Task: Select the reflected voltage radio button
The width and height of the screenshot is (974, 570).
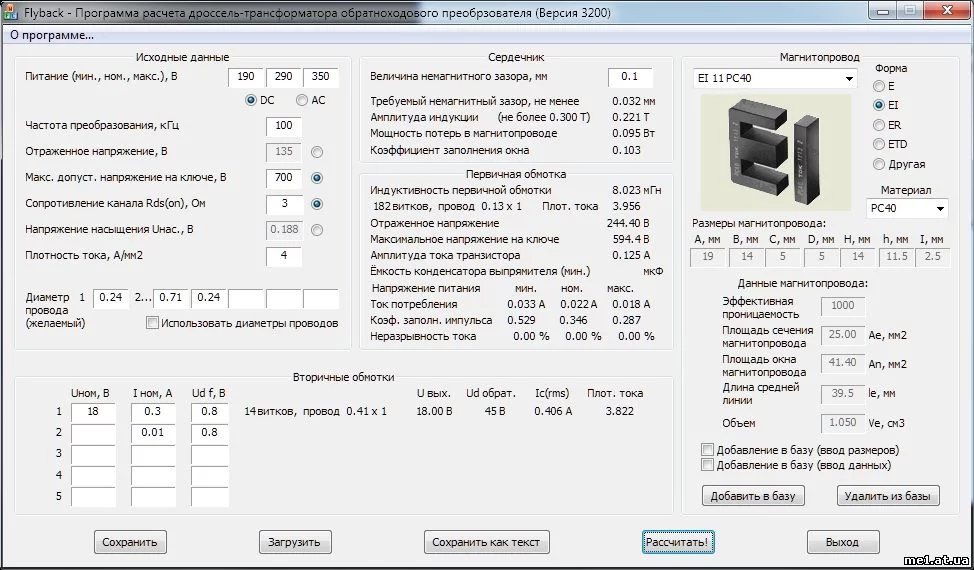Action: 317,152
